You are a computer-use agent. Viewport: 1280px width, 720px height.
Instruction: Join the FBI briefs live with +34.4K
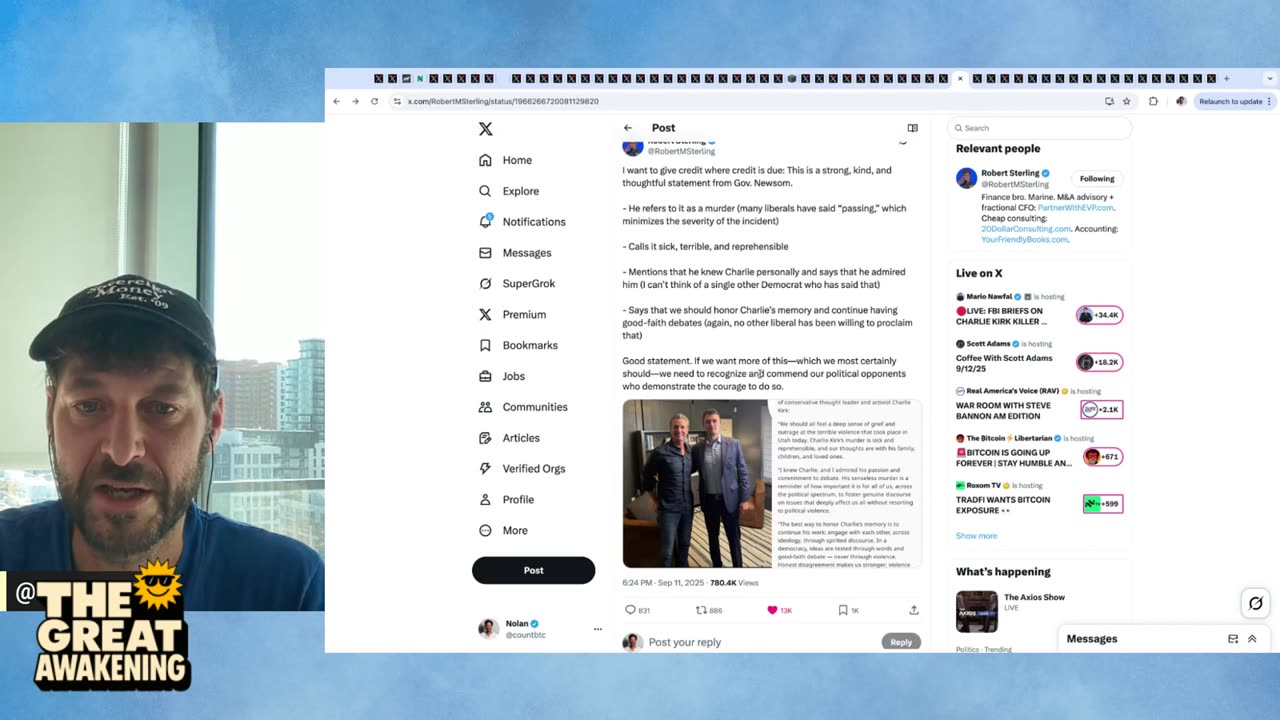coord(1099,315)
